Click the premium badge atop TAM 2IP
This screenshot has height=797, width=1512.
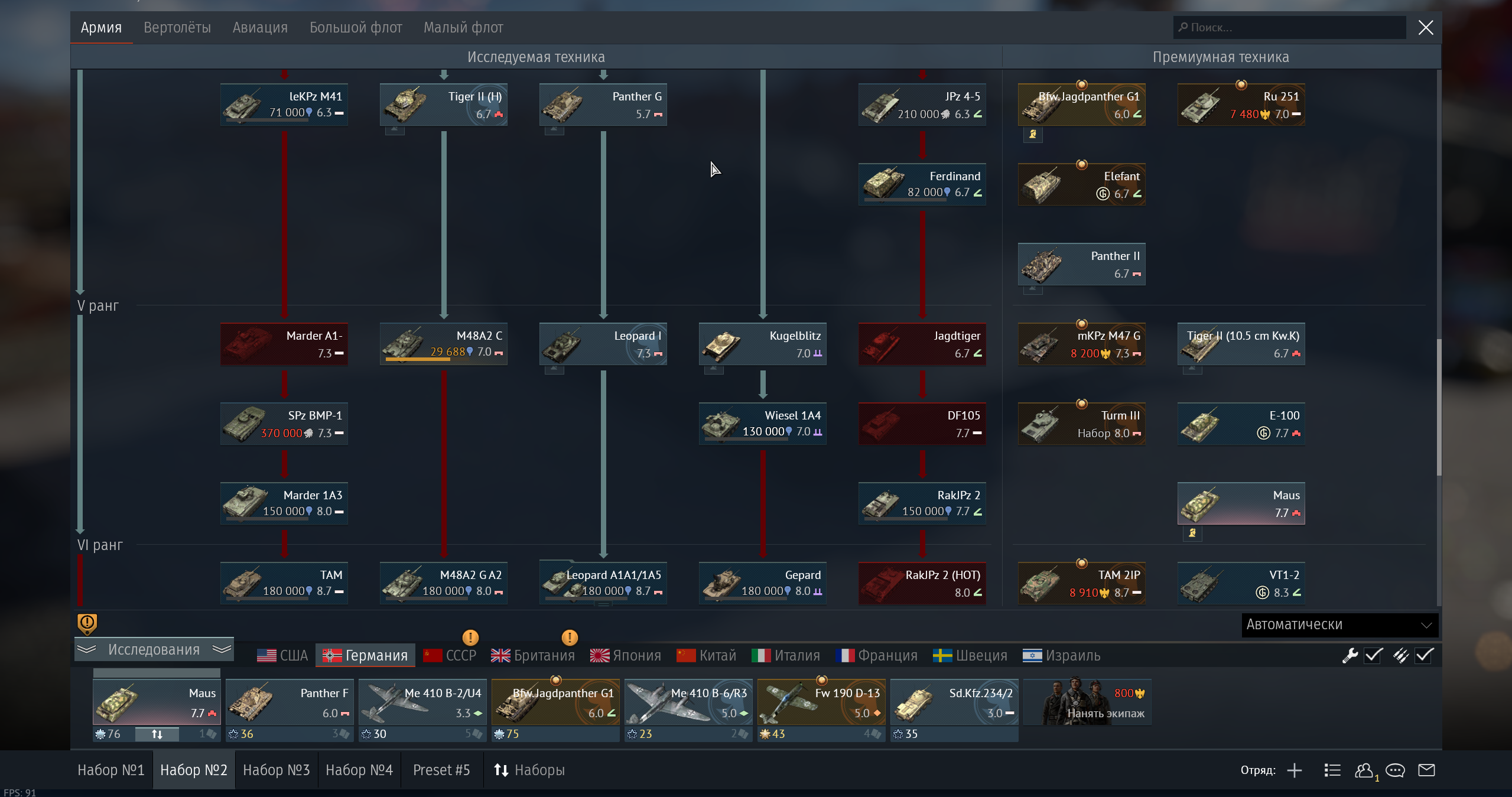[x=1082, y=563]
